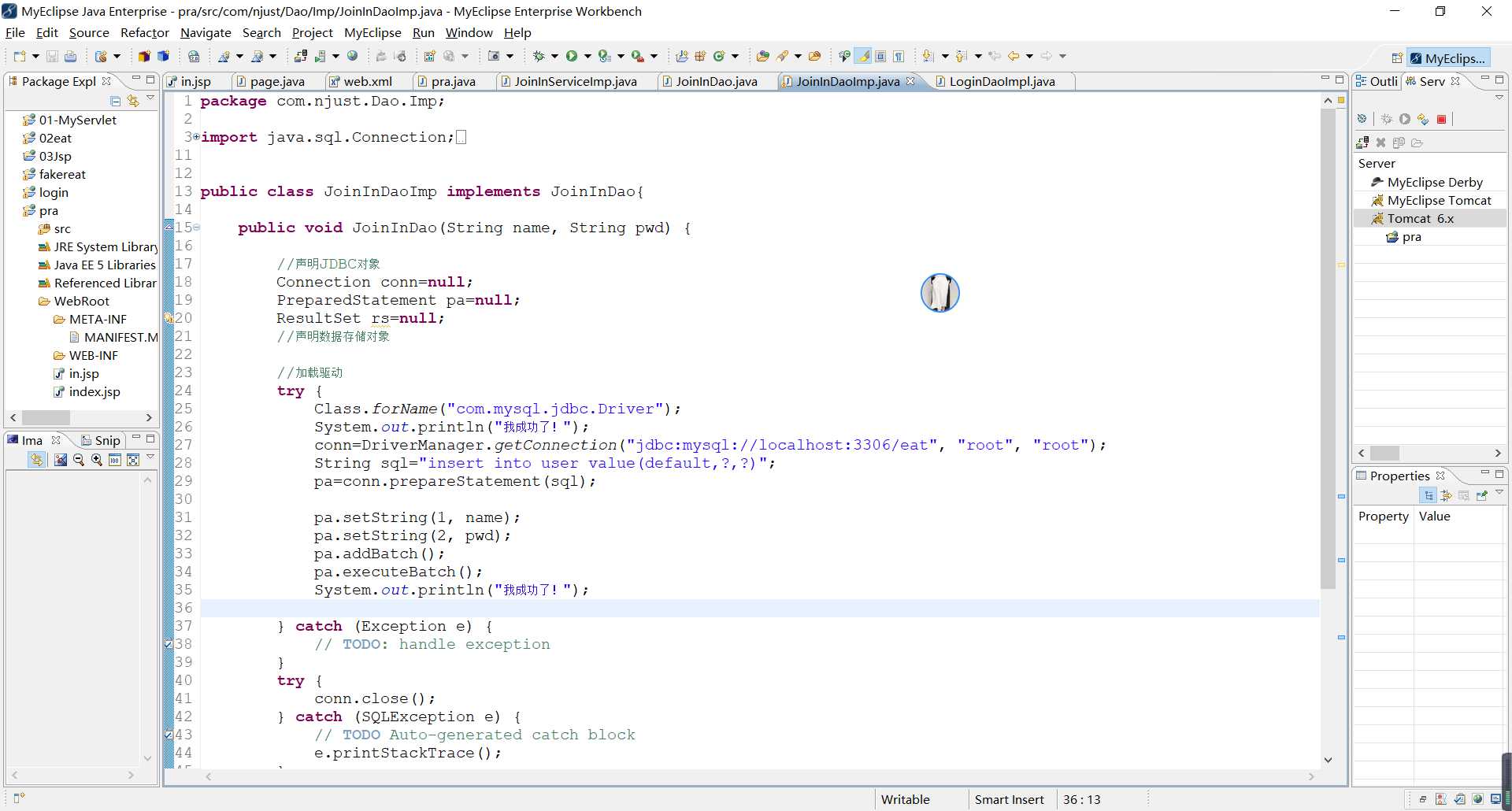Switch to the web.xml editor tab

pos(367,81)
